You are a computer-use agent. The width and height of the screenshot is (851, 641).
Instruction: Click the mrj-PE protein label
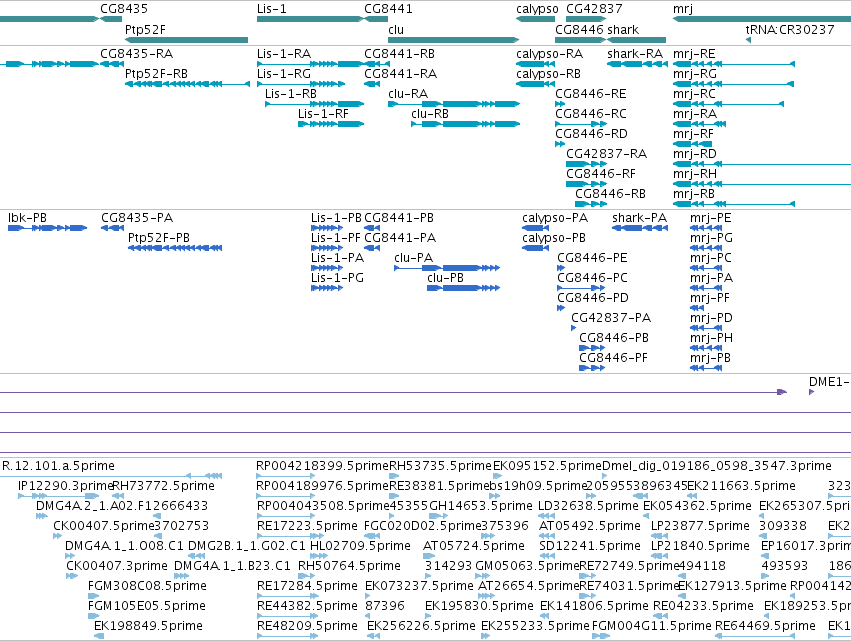click(x=710, y=219)
